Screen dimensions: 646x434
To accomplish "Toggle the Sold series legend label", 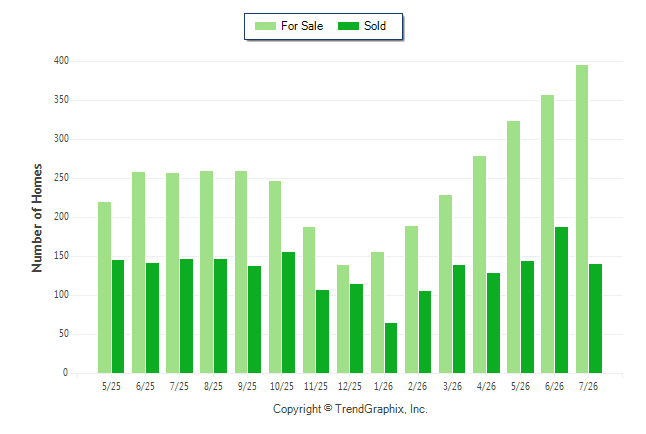I will [375, 26].
